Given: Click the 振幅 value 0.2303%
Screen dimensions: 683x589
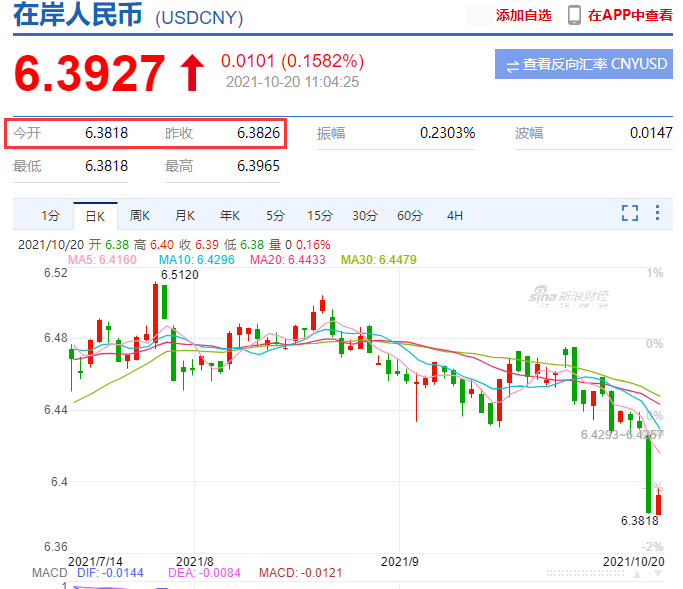Looking at the screenshot, I should 447,133.
